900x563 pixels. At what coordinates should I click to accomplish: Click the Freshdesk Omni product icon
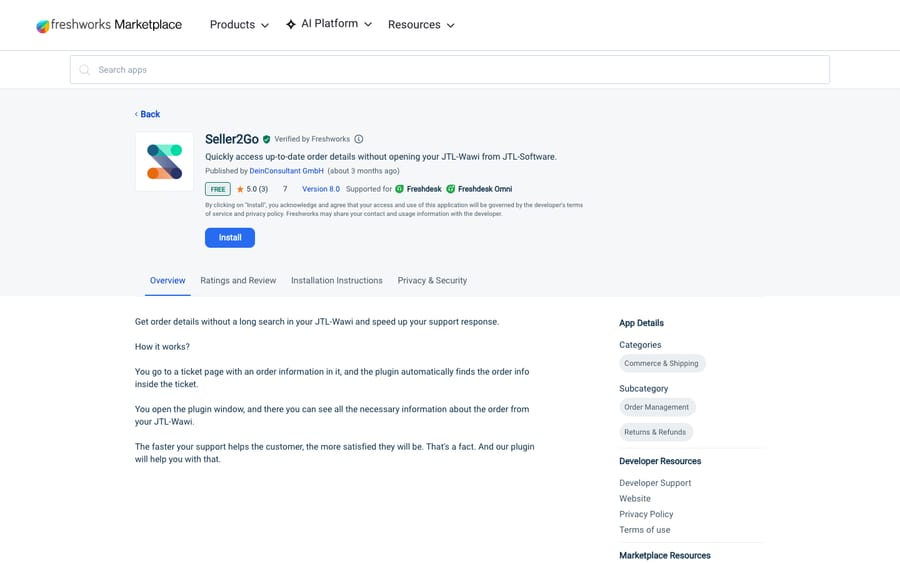(x=451, y=189)
